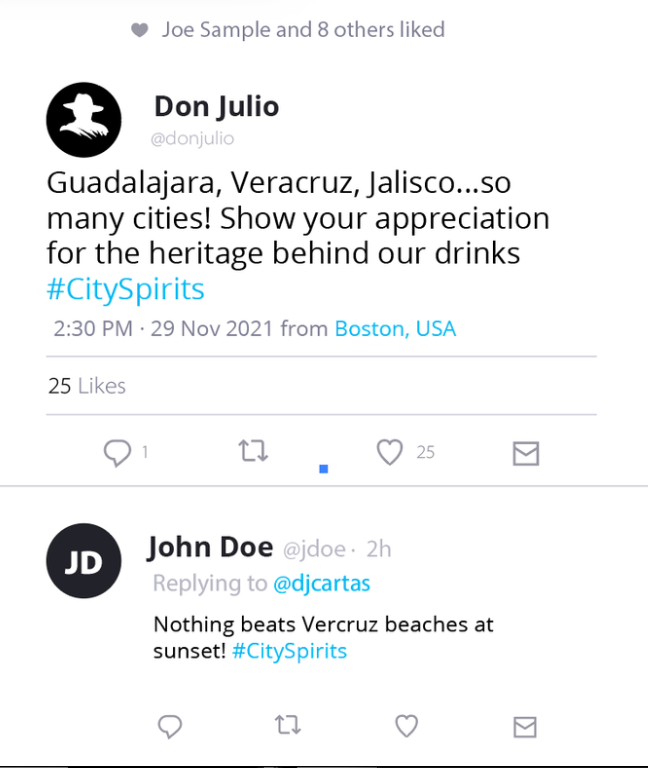Click the tweet timestamp 2:30 PM · 29 Nov 2021
648x768 pixels.
click(x=160, y=329)
